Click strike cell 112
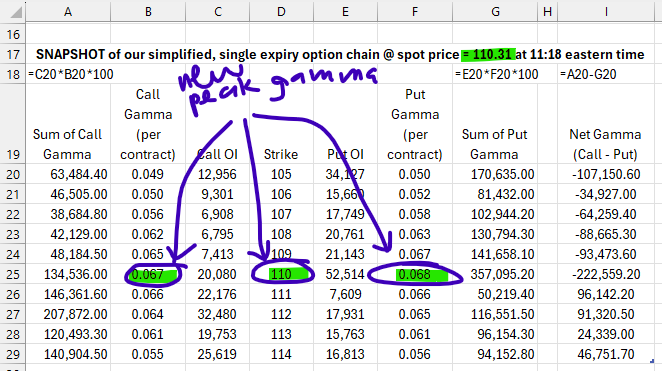Viewport: 662px width, 371px height. pyautogui.click(x=281, y=314)
